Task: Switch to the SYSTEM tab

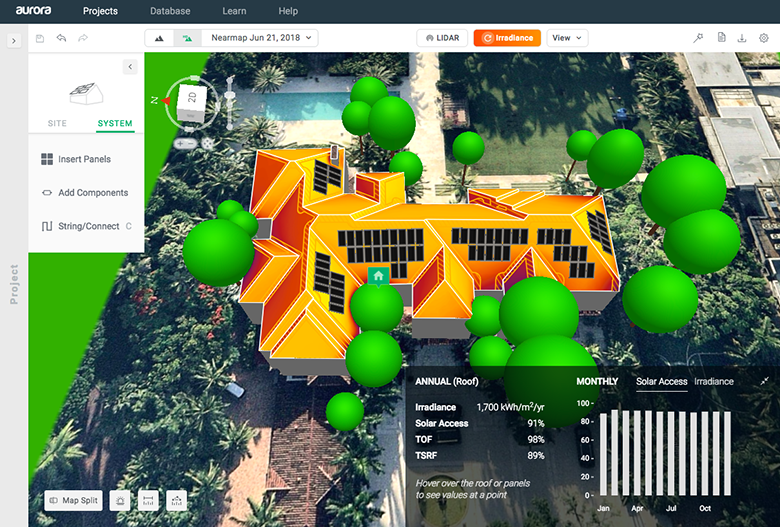Action: click(115, 123)
